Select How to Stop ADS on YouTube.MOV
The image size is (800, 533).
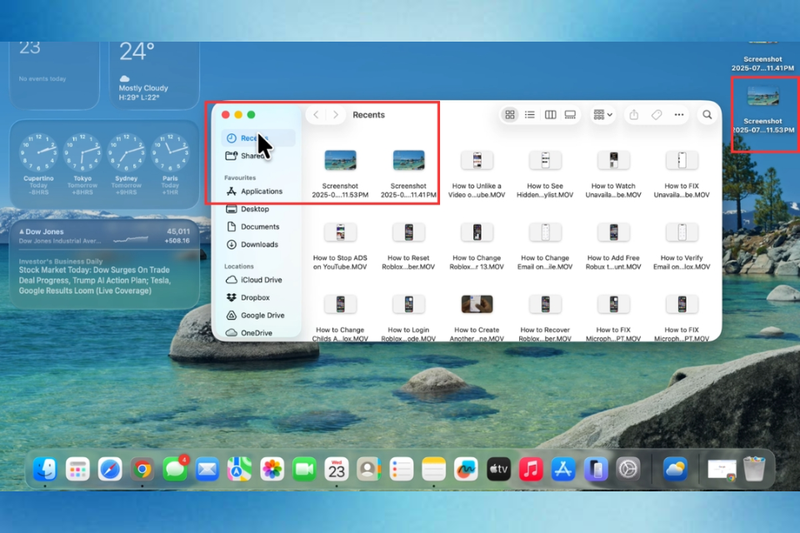(340, 246)
